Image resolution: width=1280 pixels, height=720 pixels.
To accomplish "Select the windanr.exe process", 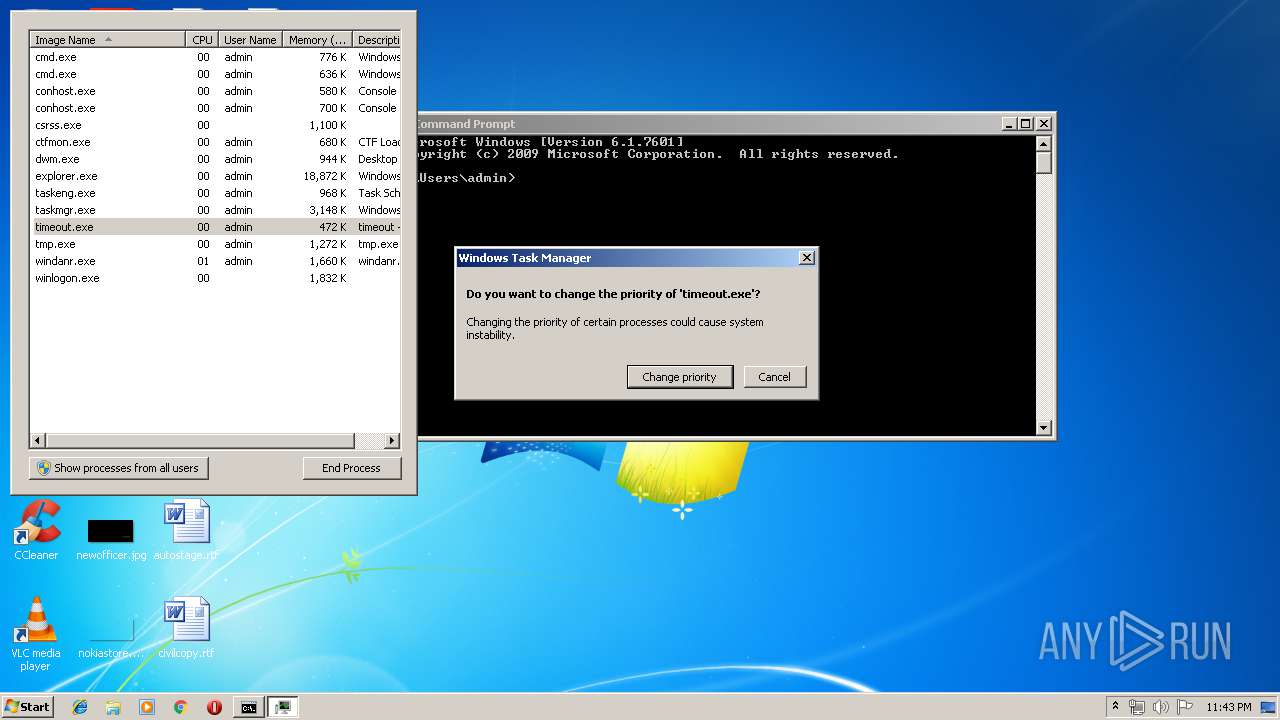I will [215, 261].
